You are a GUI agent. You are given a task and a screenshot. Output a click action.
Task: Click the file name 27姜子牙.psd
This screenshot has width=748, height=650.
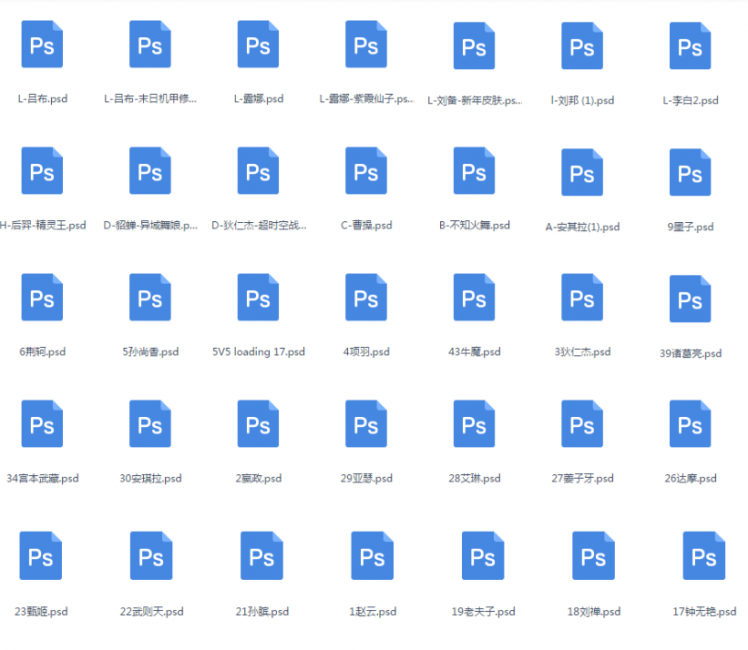click(x=582, y=478)
